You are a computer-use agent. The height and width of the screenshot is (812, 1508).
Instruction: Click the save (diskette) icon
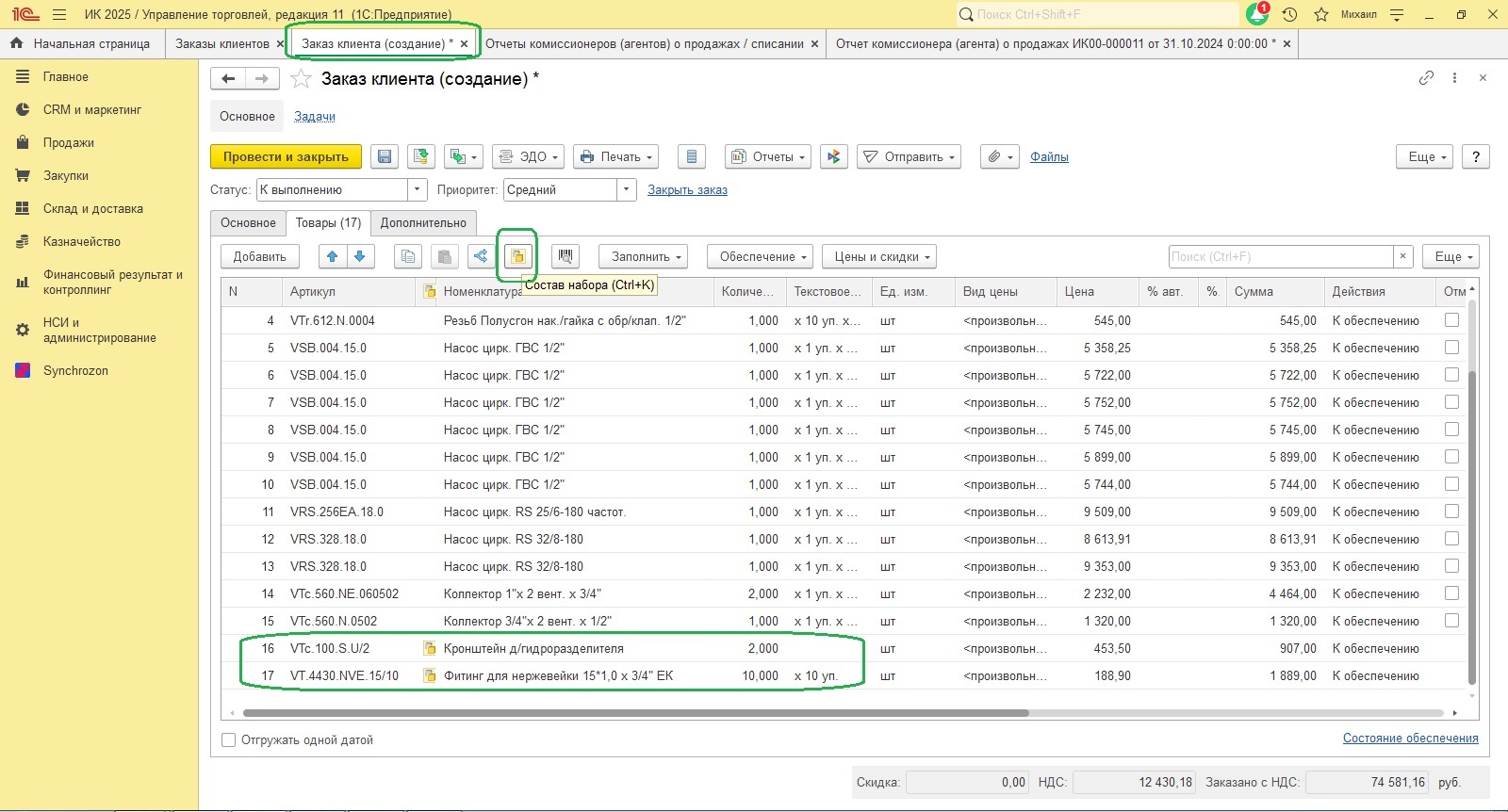(x=385, y=157)
